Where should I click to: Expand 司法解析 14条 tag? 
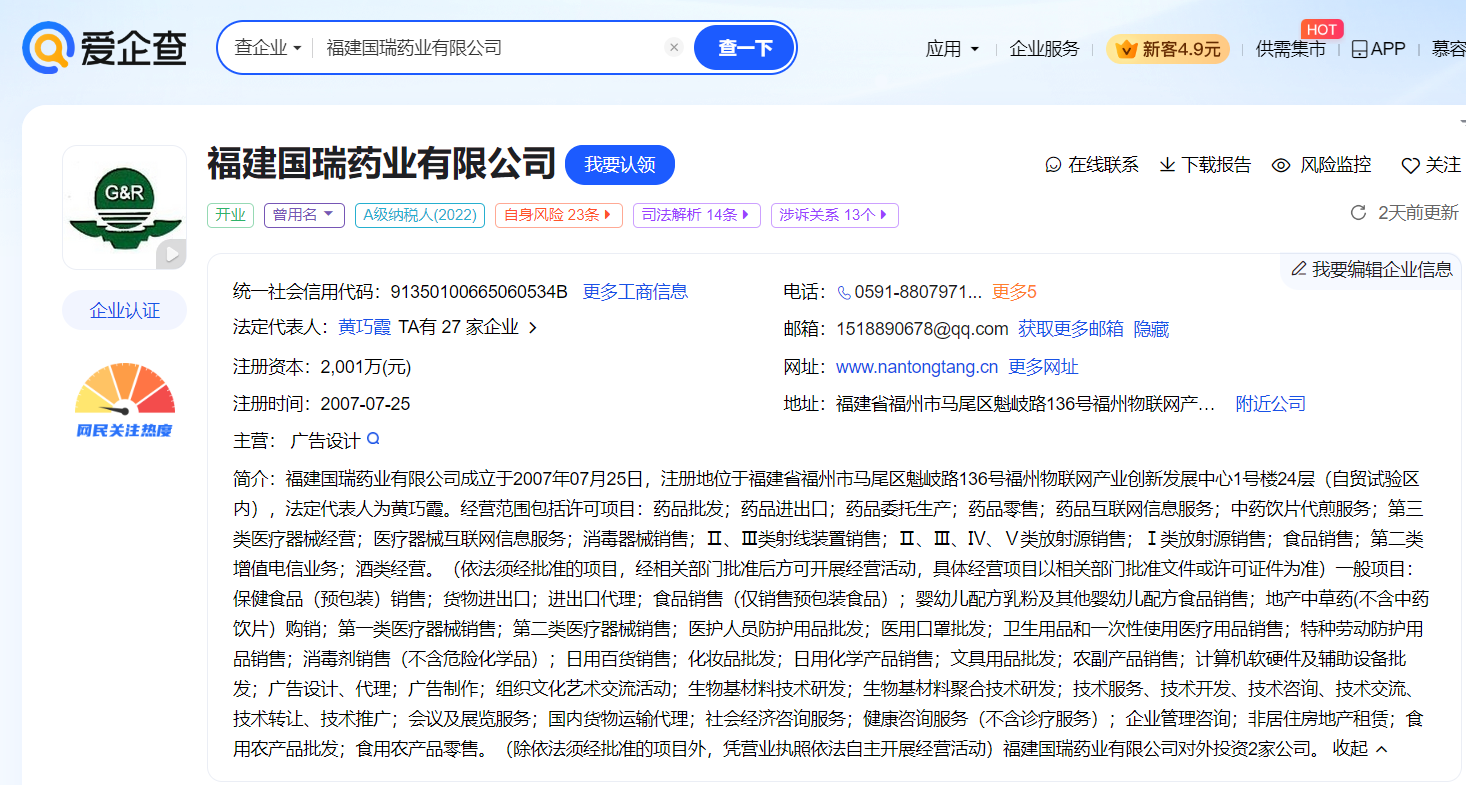tap(697, 215)
